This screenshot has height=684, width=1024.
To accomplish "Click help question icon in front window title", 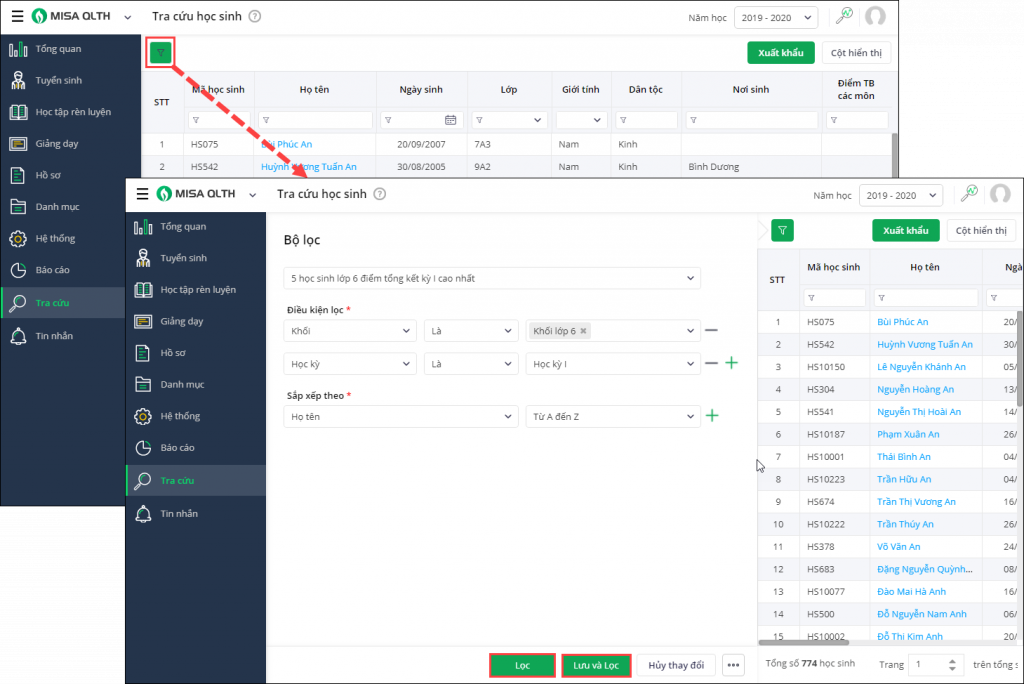I will [380, 194].
